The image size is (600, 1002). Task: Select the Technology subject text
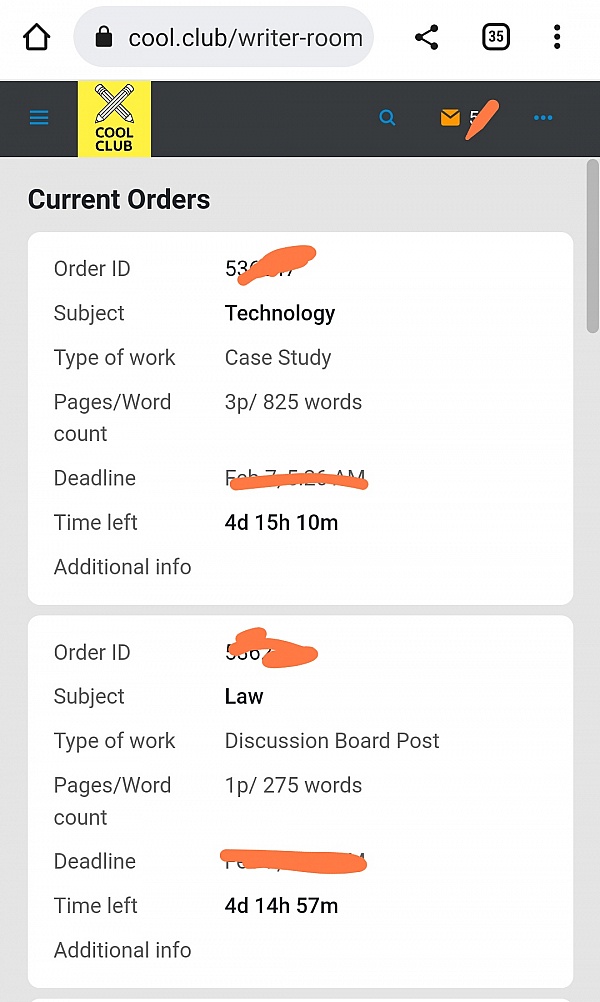pos(280,313)
